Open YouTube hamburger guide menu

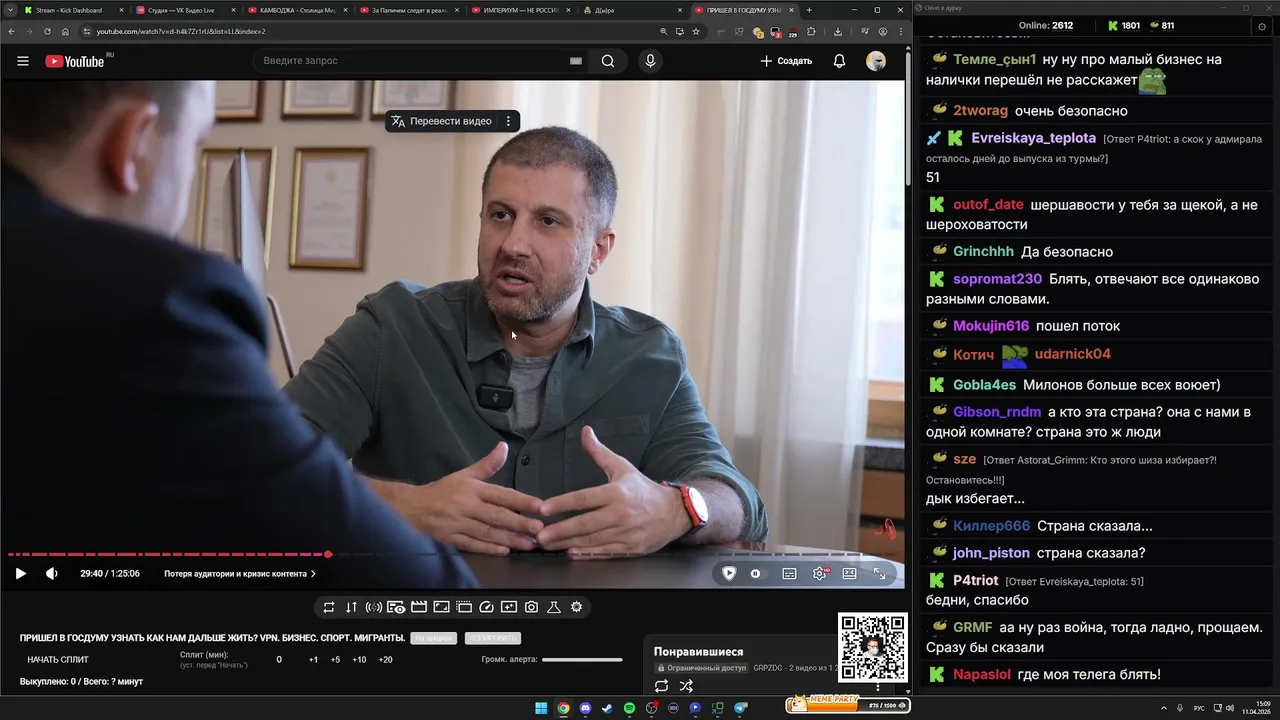[22, 61]
